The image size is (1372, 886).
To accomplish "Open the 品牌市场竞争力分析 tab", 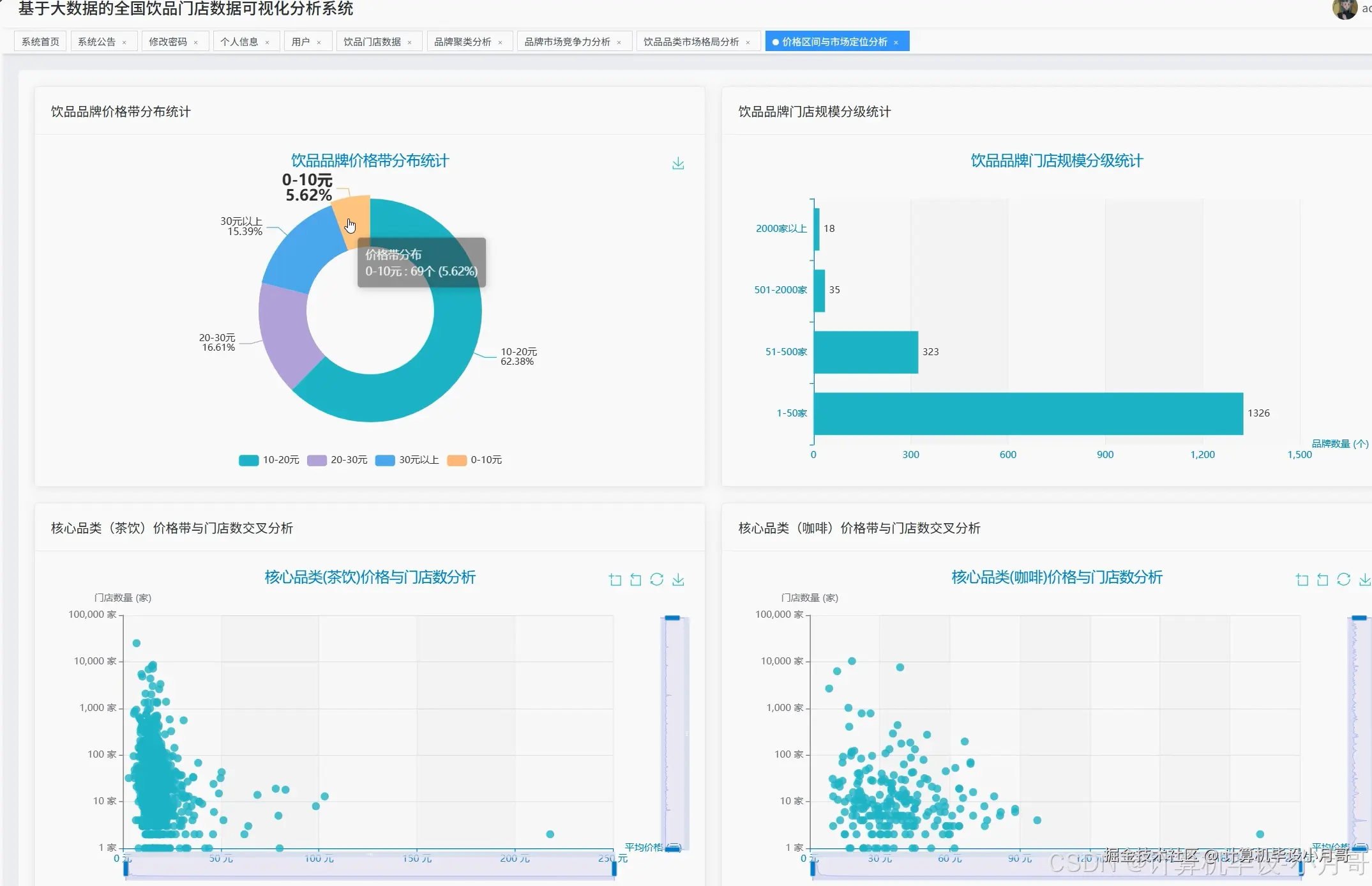I will point(567,42).
